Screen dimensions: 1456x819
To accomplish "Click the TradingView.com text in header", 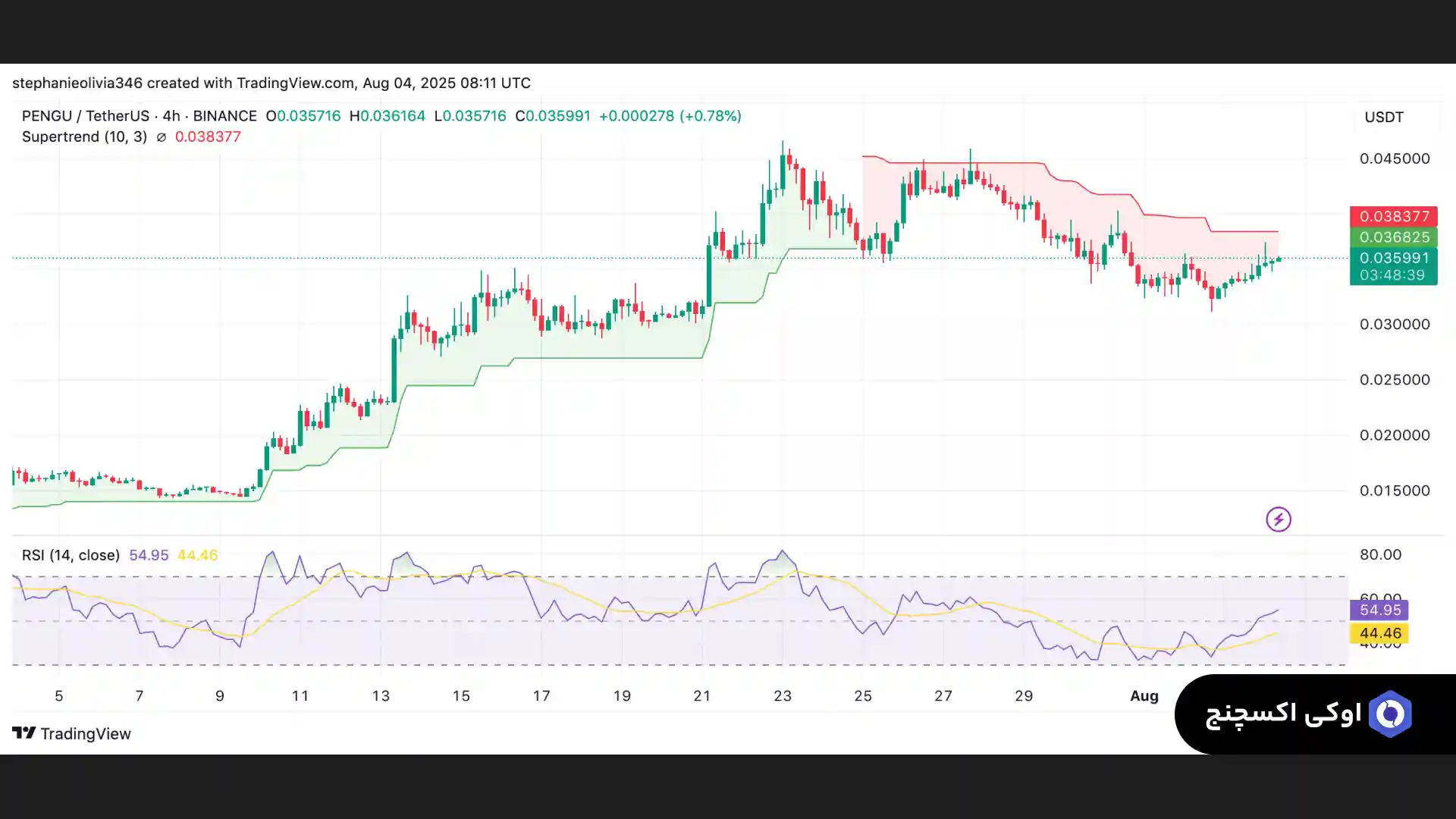I will click(x=295, y=83).
